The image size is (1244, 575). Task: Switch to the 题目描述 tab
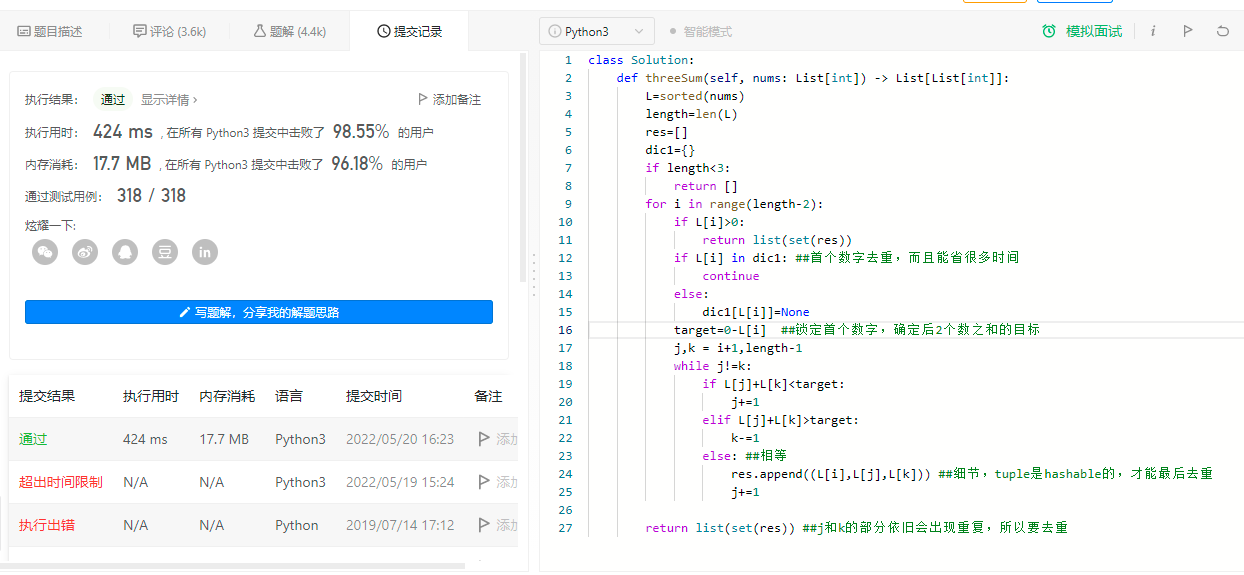[50, 32]
